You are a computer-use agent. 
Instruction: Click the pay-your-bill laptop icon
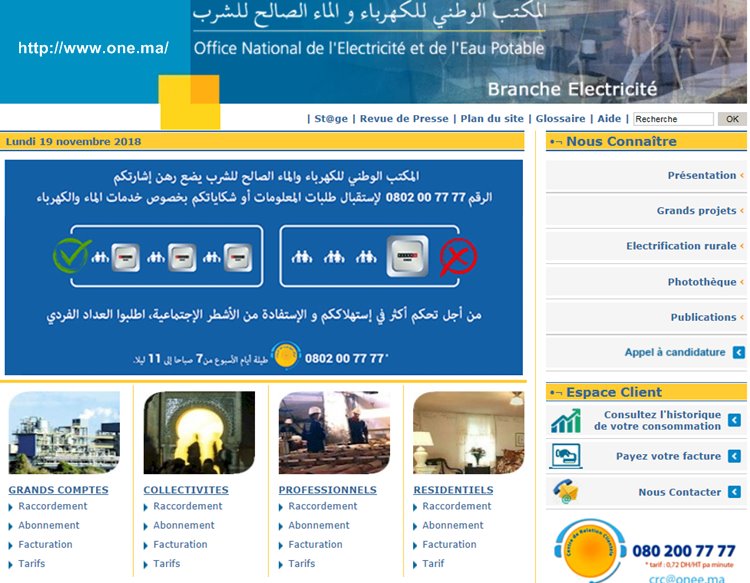coord(565,456)
